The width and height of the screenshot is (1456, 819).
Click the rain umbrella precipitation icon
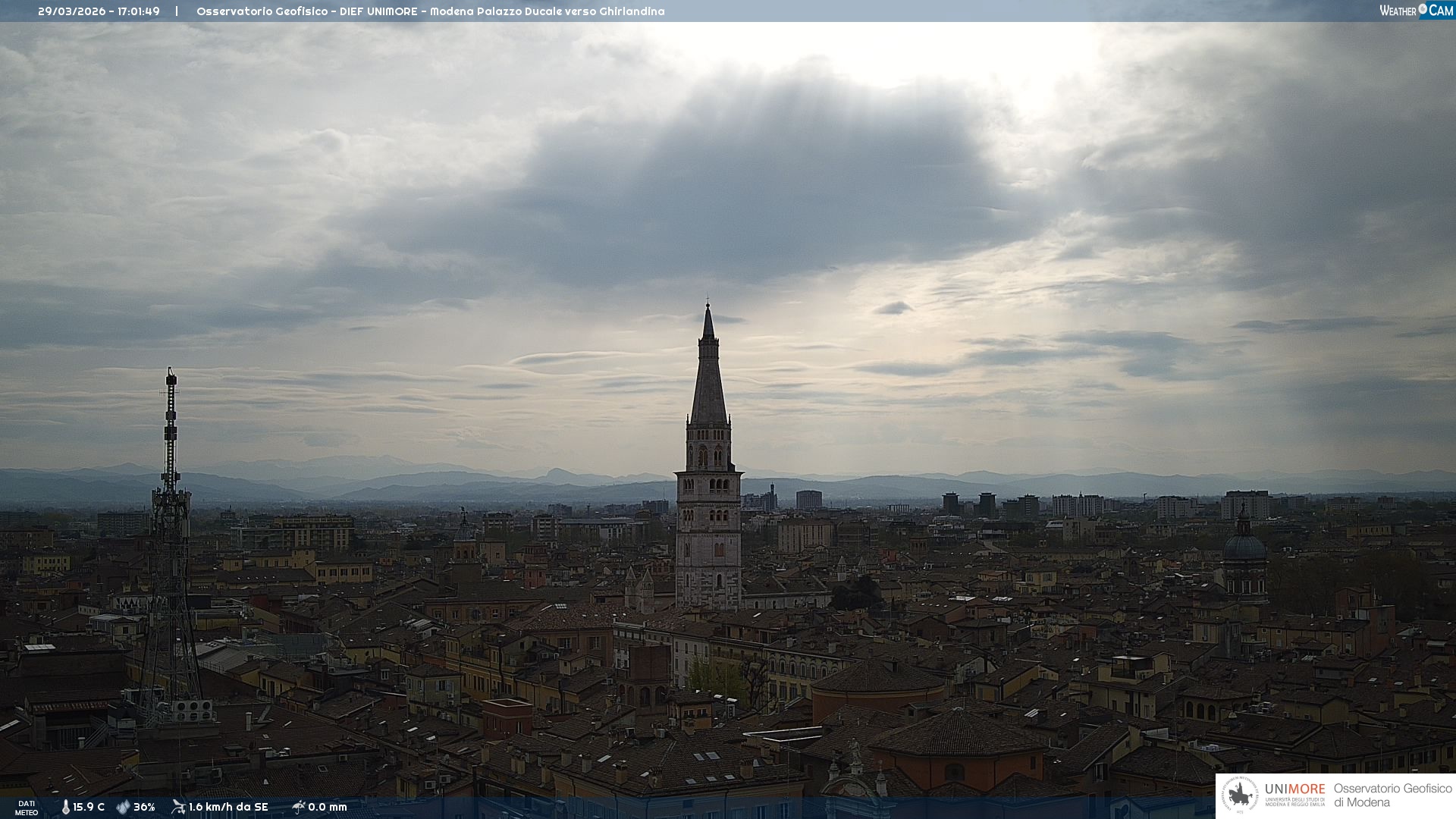point(298,807)
